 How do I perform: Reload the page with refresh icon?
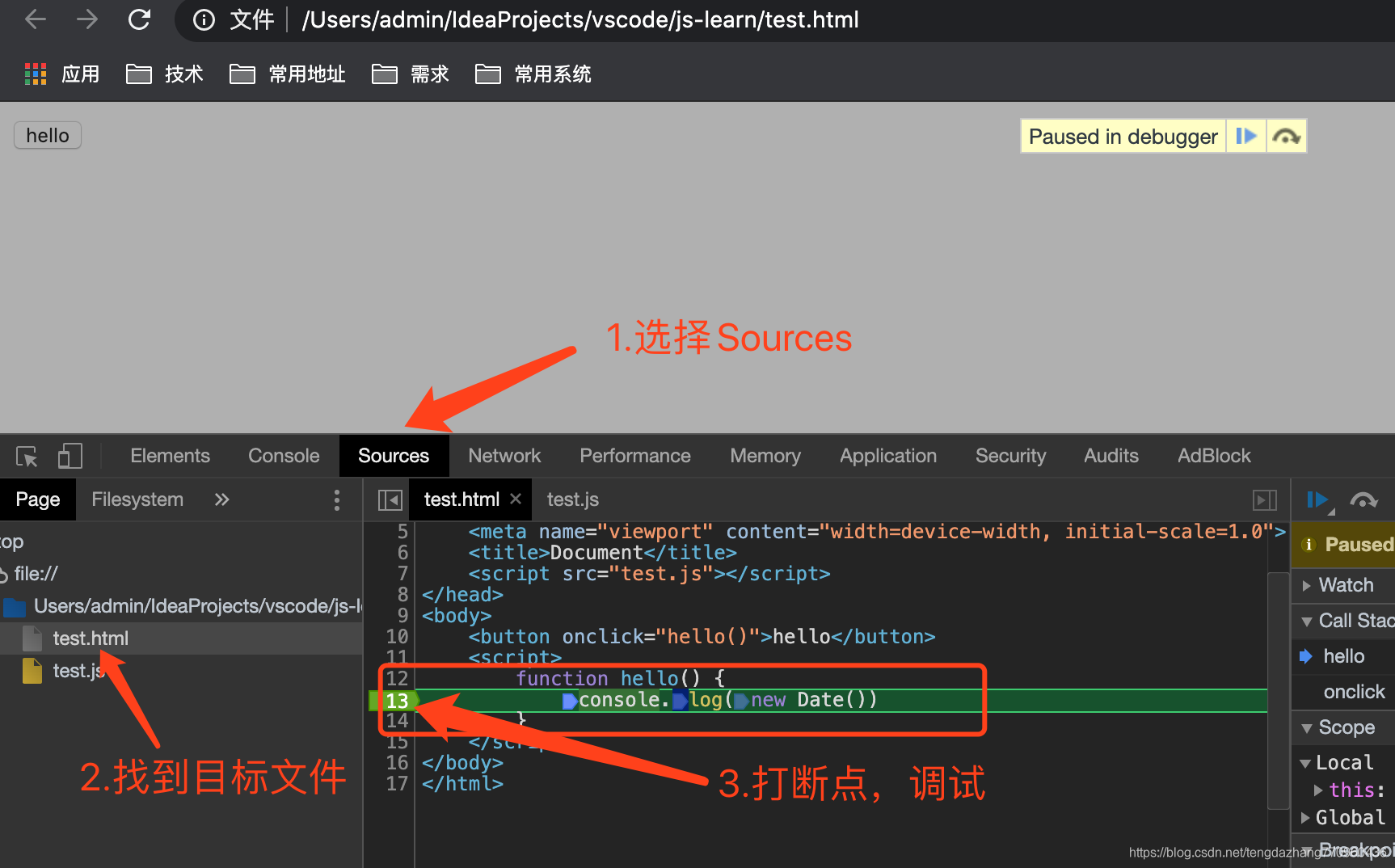click(140, 19)
